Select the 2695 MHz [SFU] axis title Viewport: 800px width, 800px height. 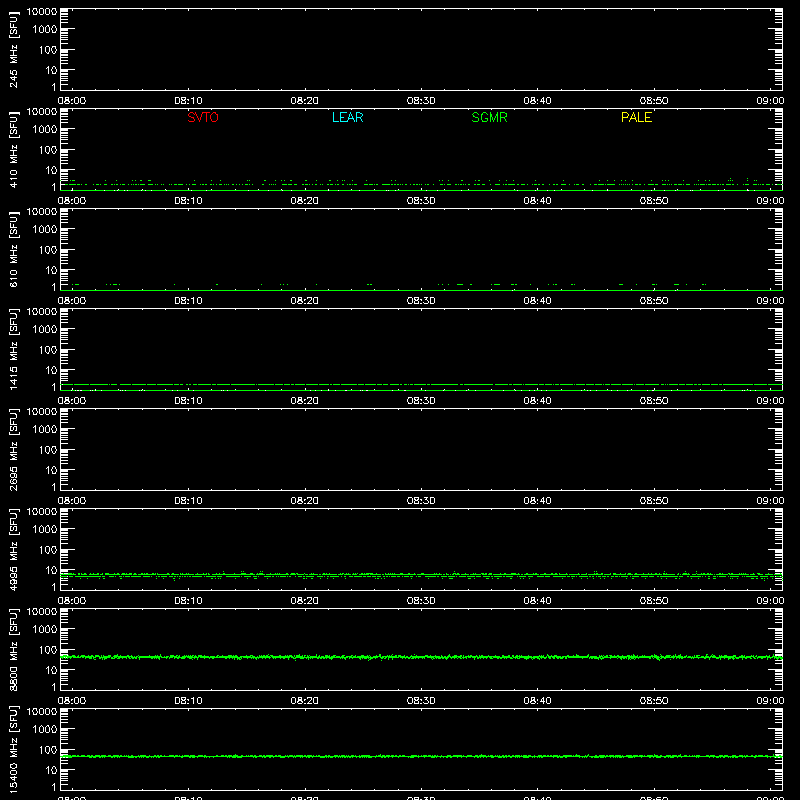click(x=13, y=450)
